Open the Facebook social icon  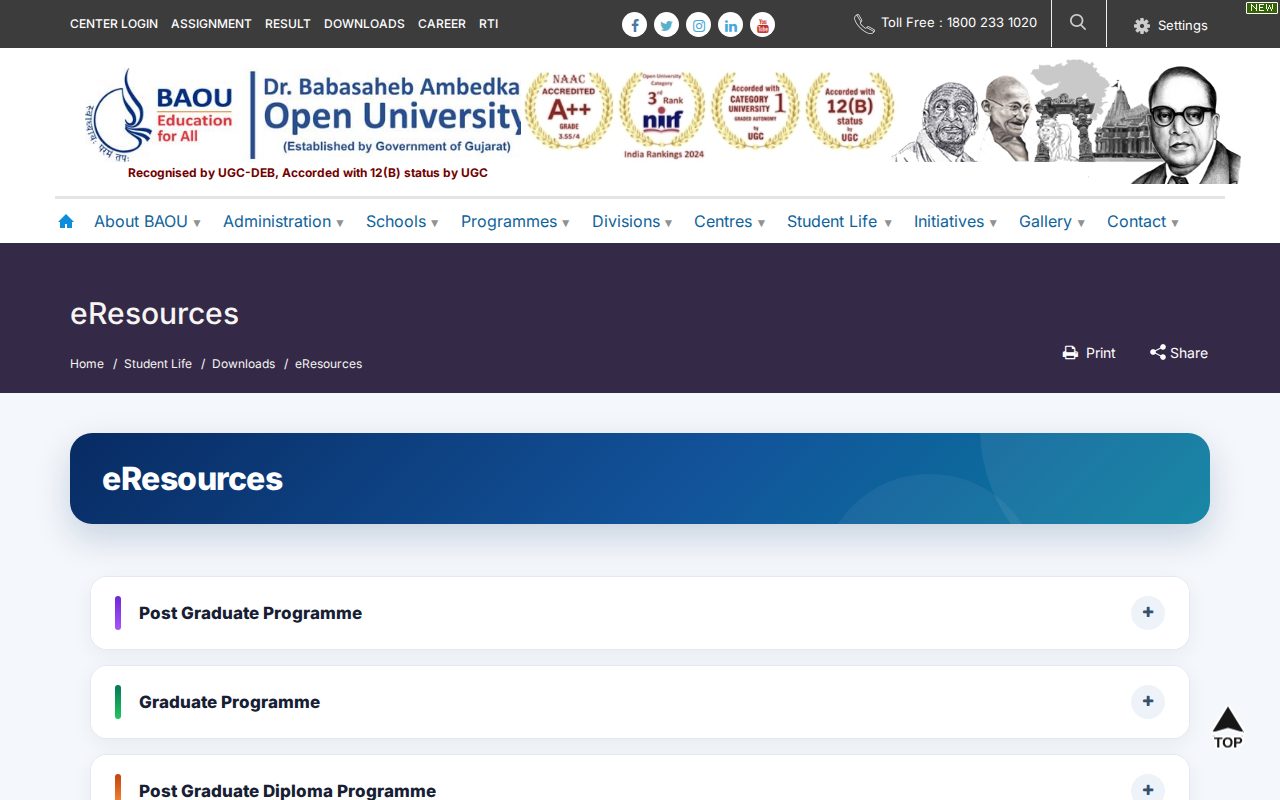coord(635,25)
